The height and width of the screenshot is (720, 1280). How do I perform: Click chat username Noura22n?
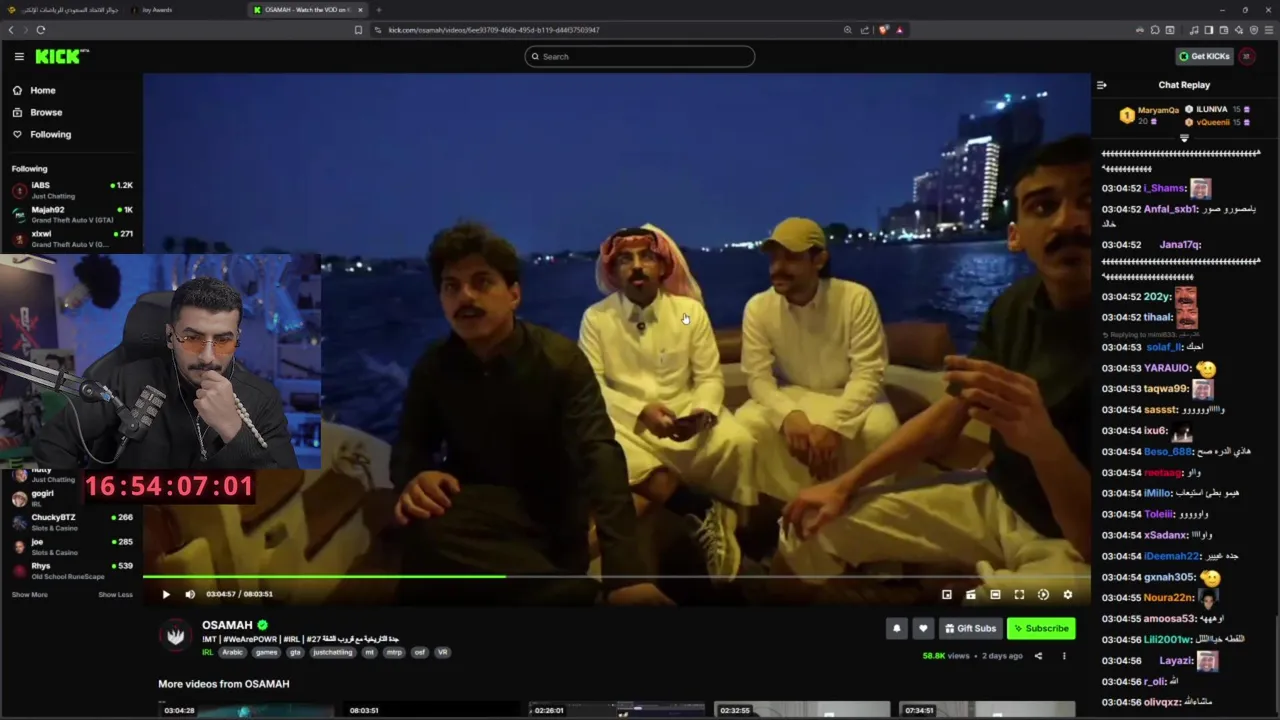(1168, 598)
